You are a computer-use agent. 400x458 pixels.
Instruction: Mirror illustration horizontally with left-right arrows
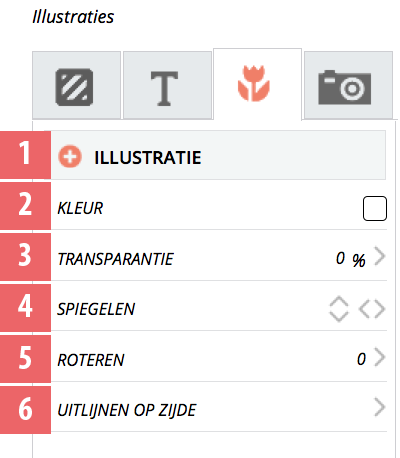pos(372,309)
